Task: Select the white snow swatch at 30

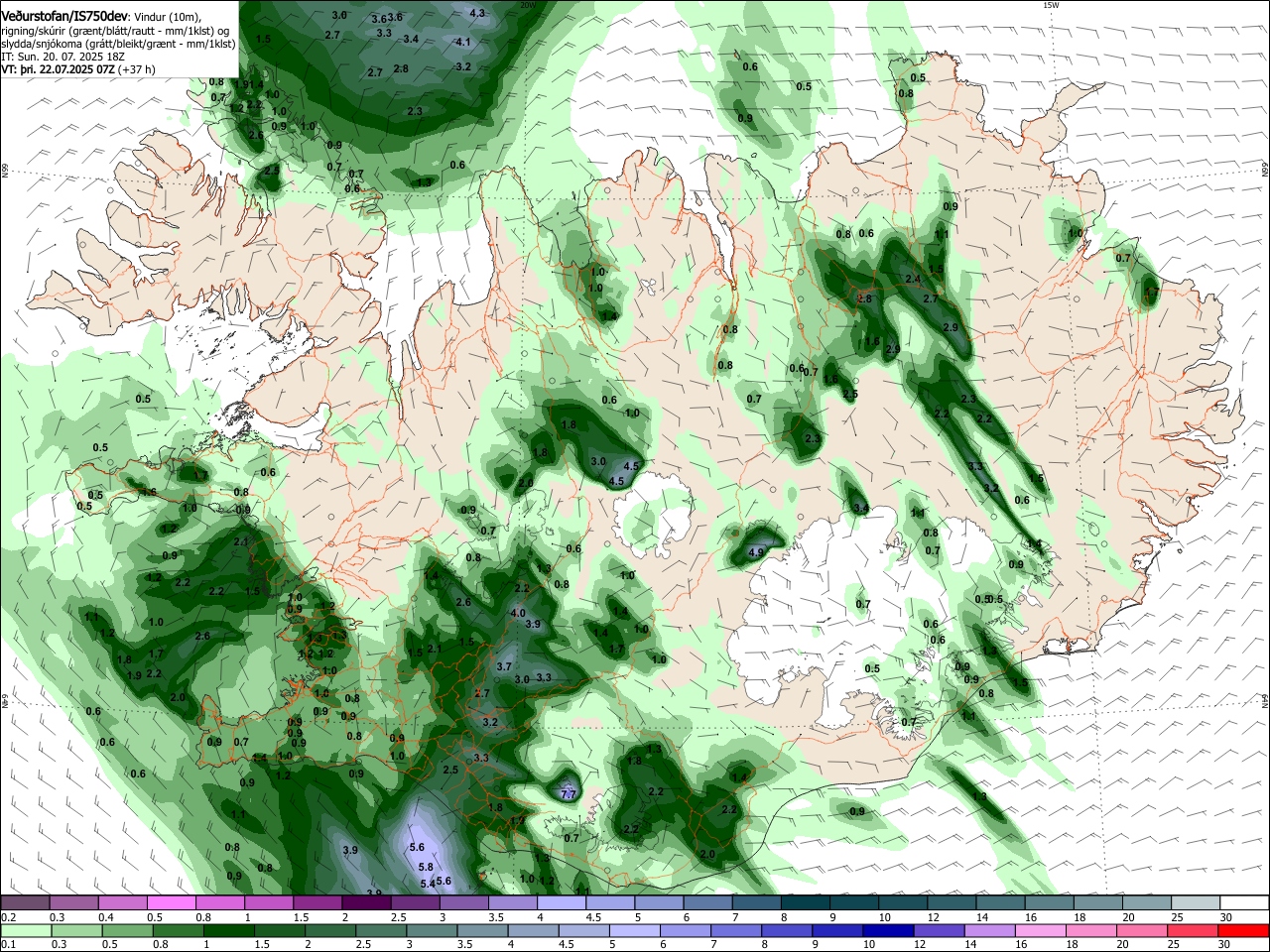Action: click(1244, 902)
